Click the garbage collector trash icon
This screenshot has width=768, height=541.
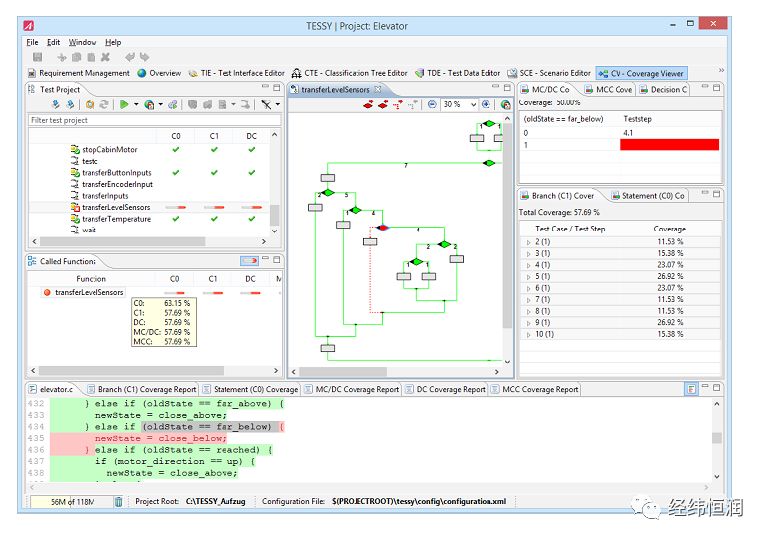[x=119, y=501]
